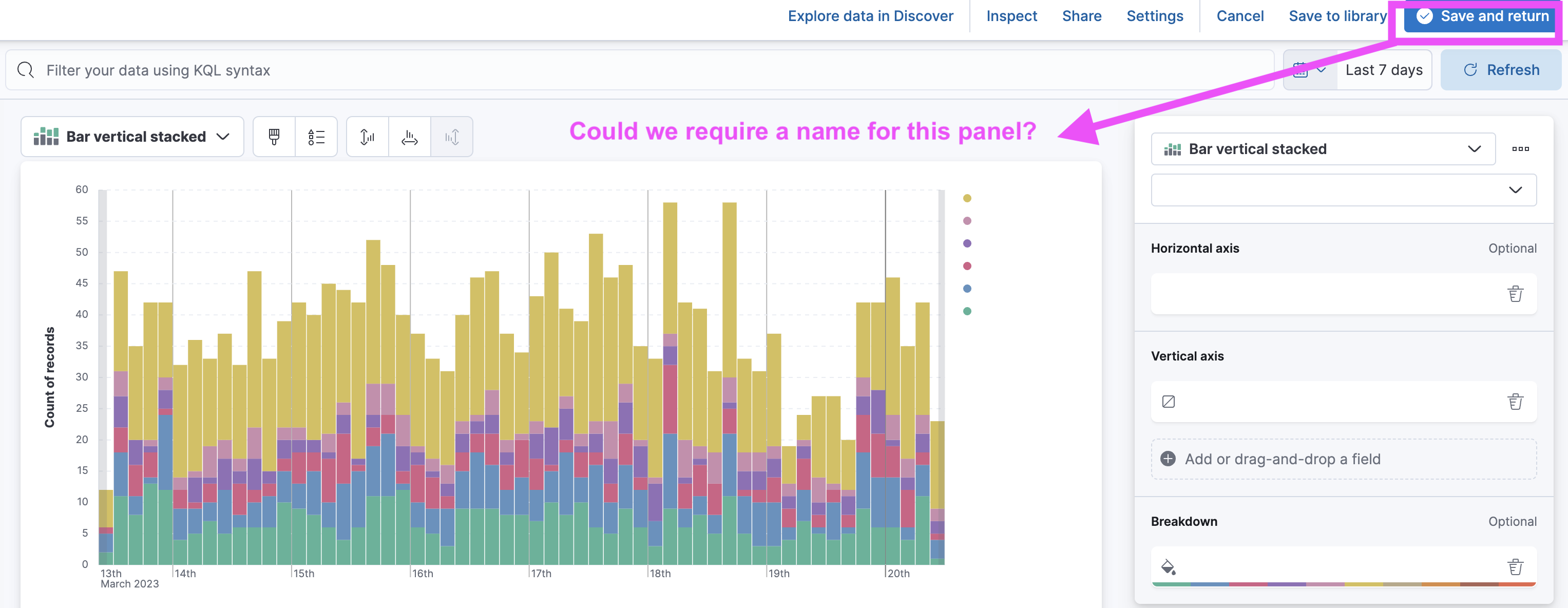This screenshot has width=1568, height=608.
Task: Toggle the blue series in the chart legend
Action: pos(967,288)
